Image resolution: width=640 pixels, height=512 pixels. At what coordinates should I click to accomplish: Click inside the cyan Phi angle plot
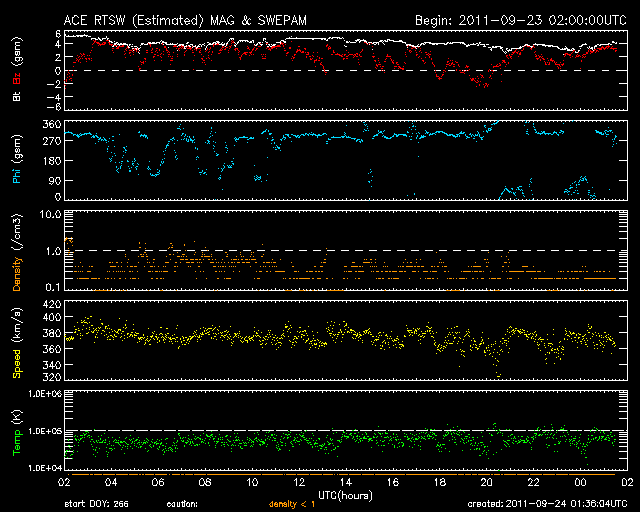coord(346,160)
